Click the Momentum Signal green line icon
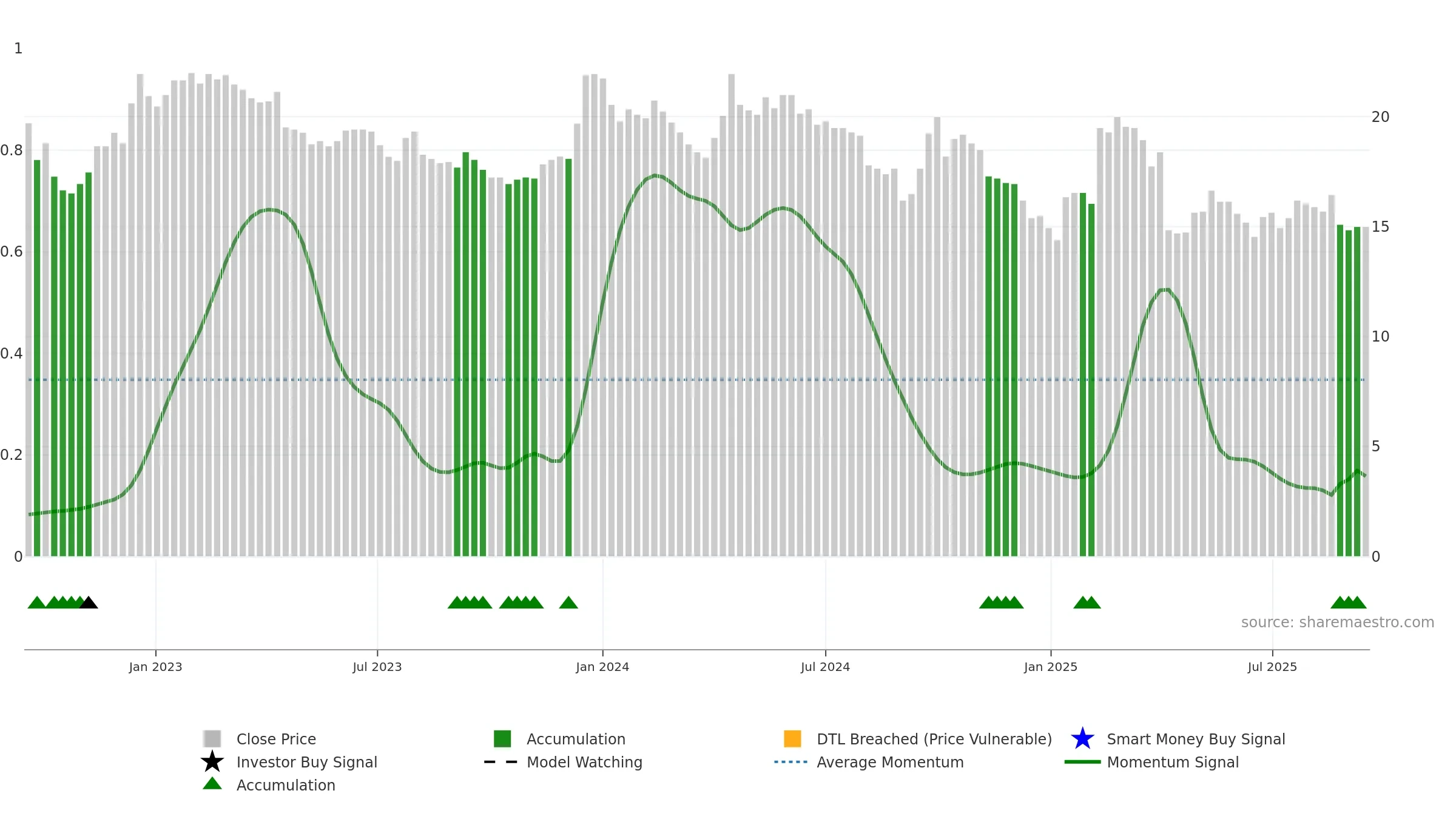Image resolution: width=1456 pixels, height=819 pixels. point(1082,762)
